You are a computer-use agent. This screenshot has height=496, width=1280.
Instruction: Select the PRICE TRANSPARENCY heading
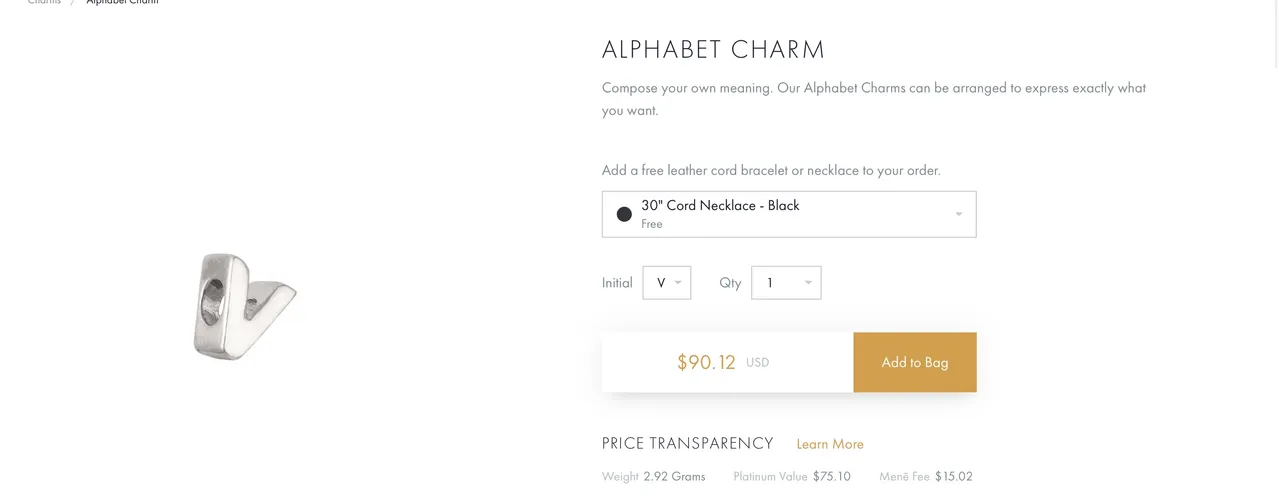click(688, 443)
